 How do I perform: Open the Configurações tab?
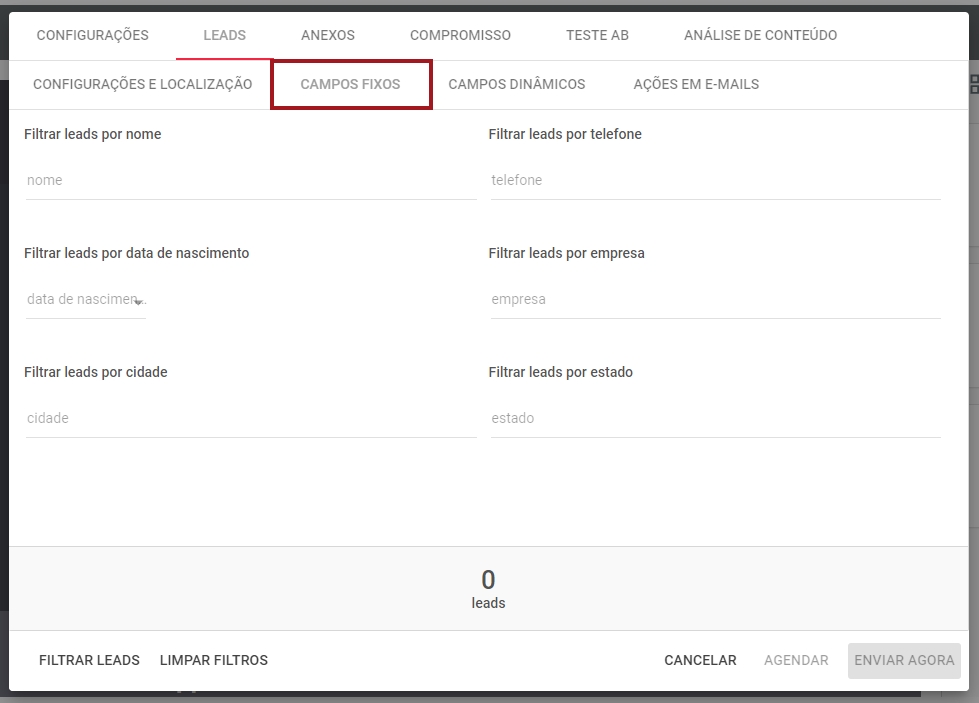tap(92, 35)
